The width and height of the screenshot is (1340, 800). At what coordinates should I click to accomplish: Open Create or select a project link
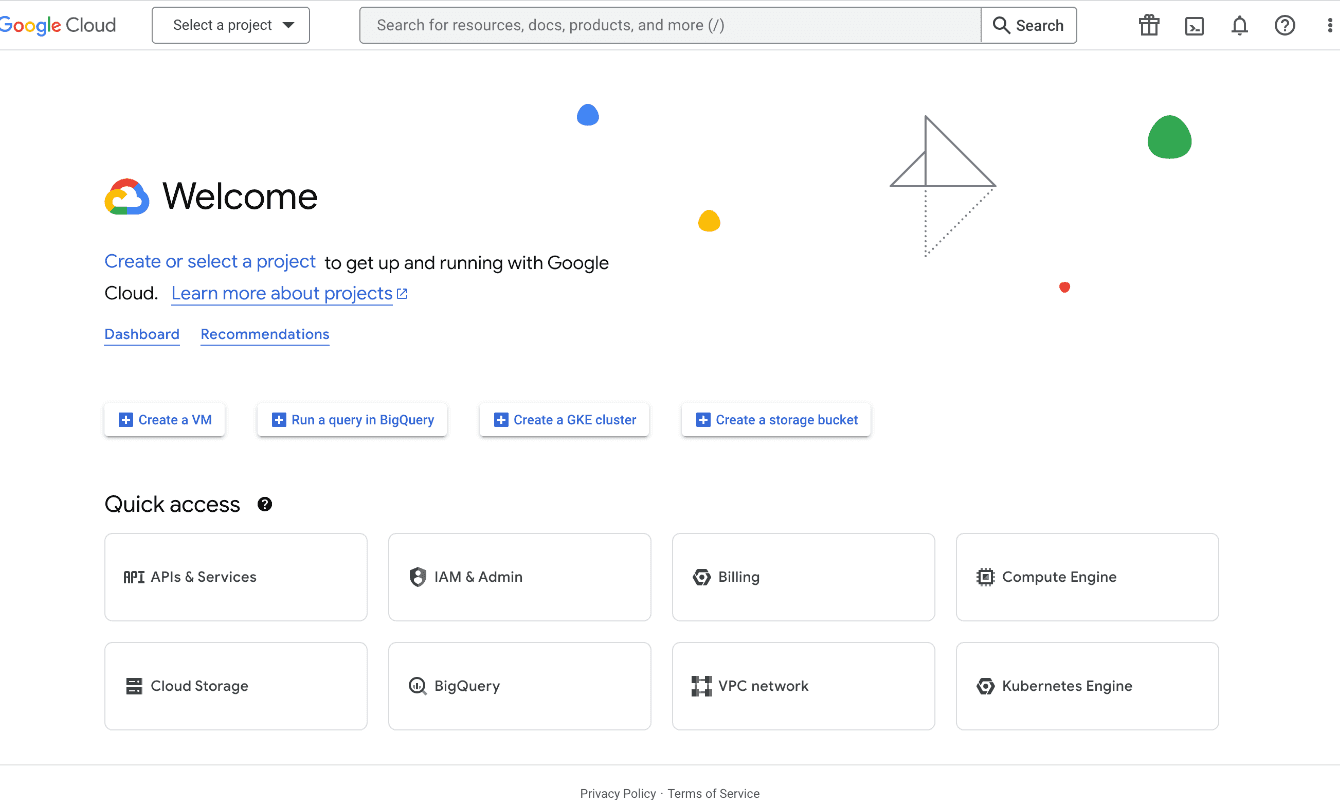coord(210,261)
